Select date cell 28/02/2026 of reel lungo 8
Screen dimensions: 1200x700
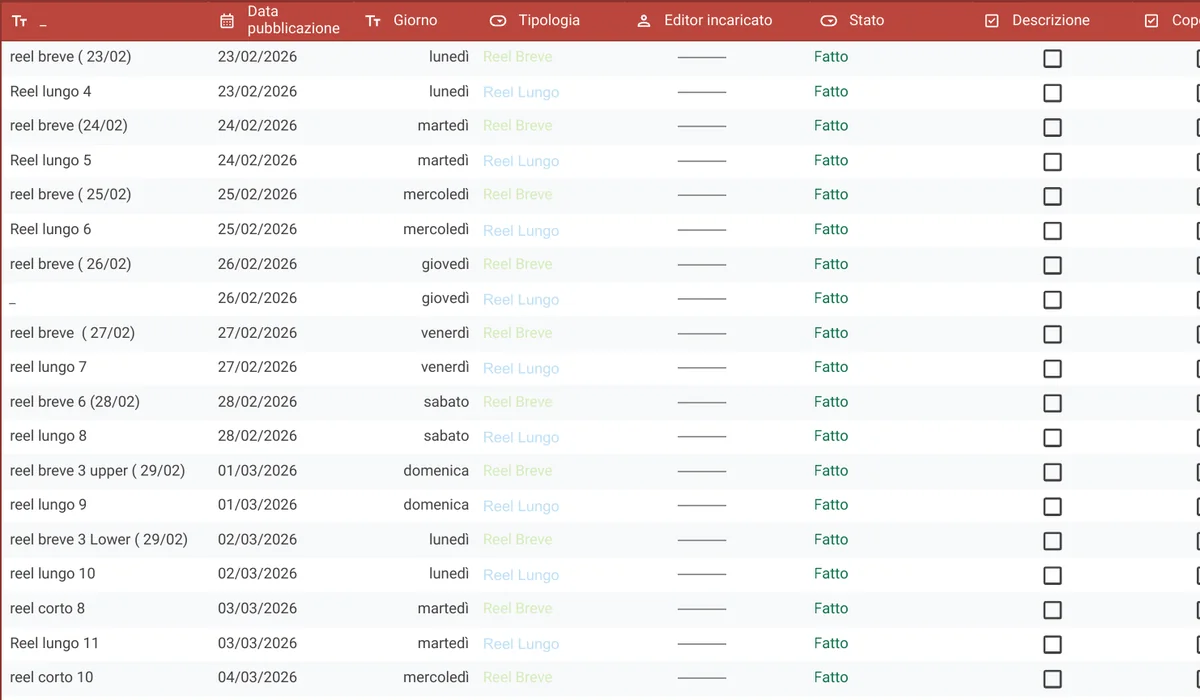coord(257,436)
